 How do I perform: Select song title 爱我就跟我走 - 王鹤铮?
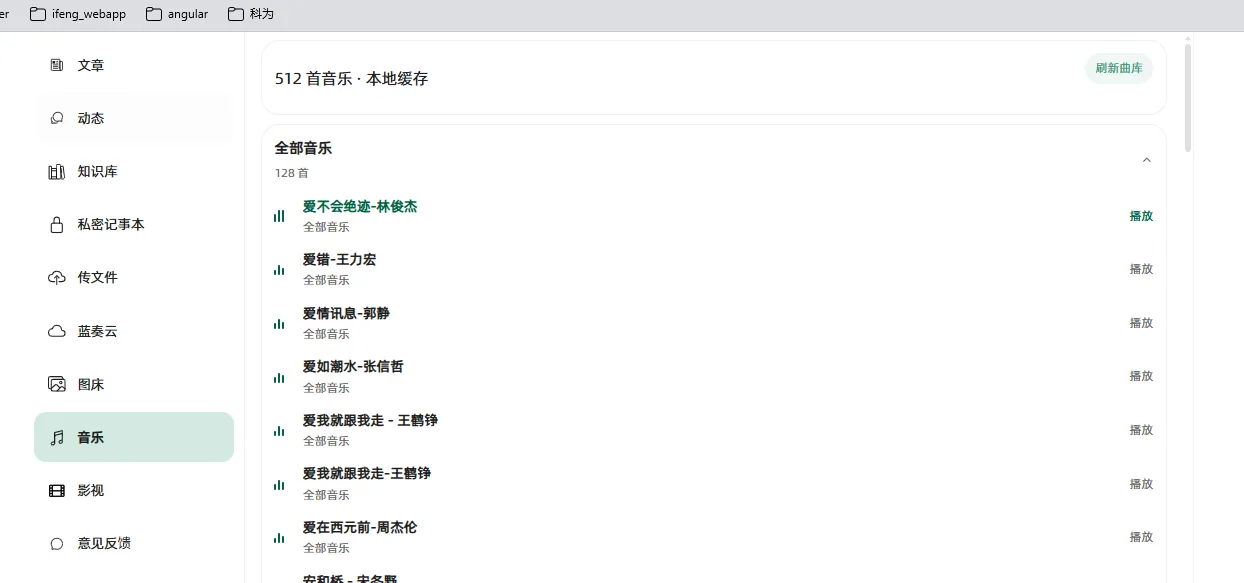click(370, 420)
